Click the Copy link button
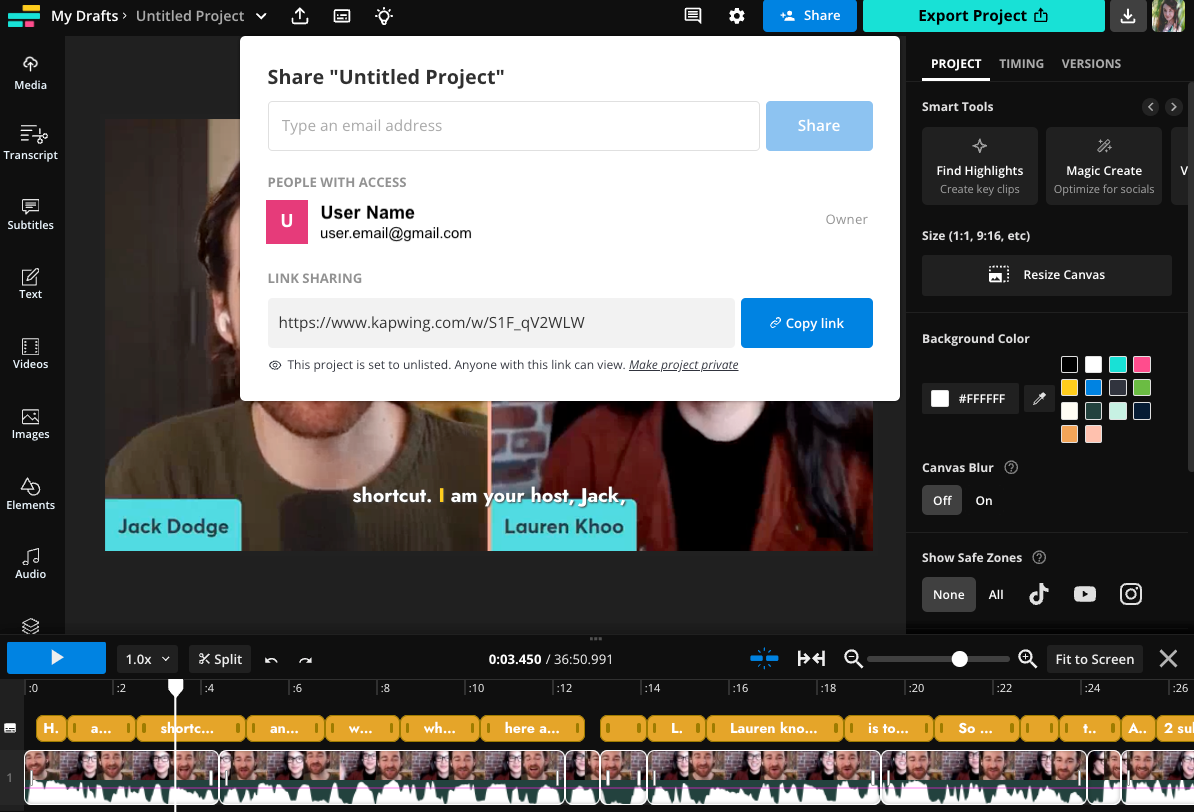The width and height of the screenshot is (1194, 812). pyautogui.click(x=807, y=322)
